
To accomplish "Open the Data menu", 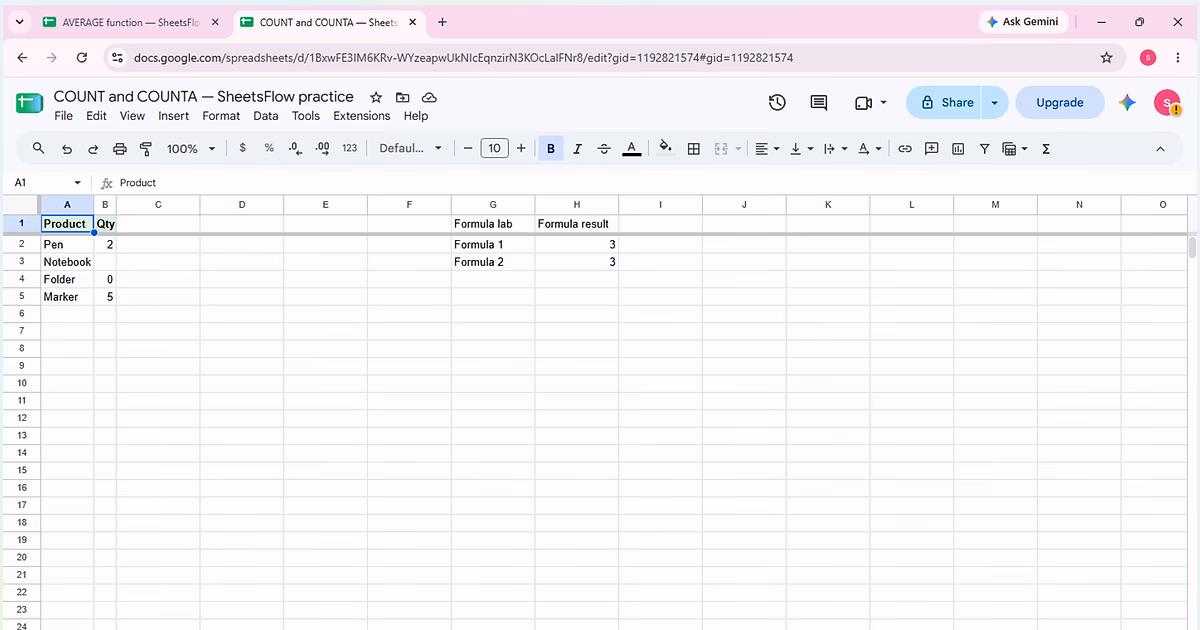I will coord(266,116).
